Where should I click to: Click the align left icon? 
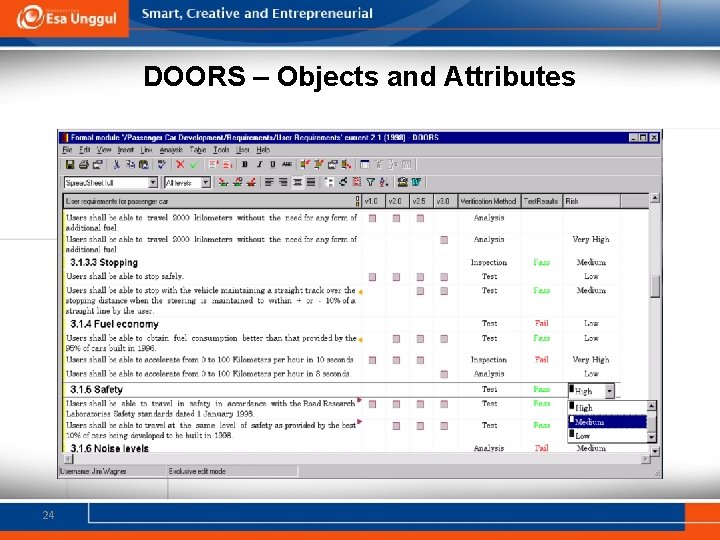pos(269,182)
